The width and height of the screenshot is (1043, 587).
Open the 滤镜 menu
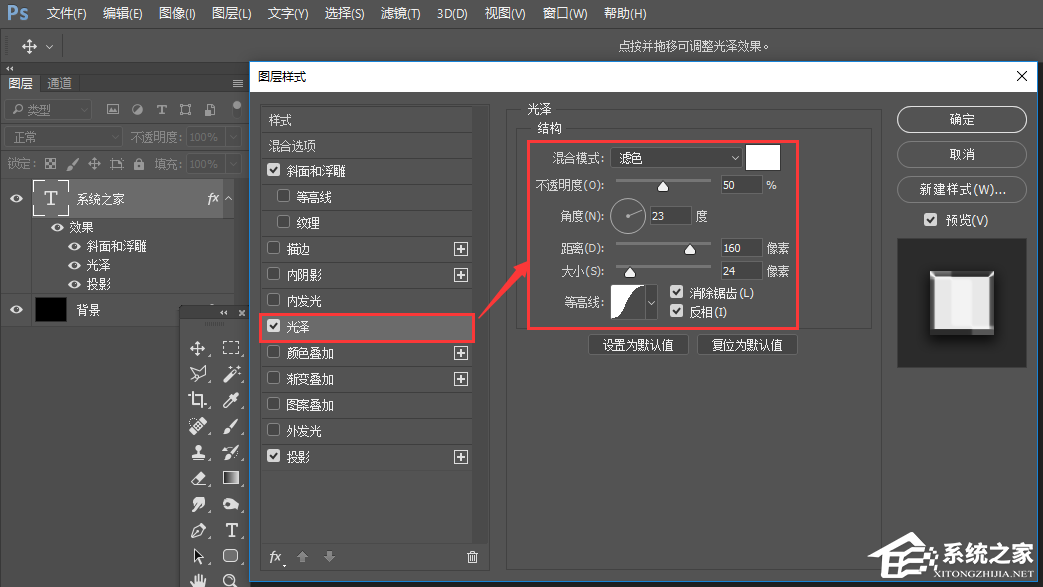pos(400,14)
